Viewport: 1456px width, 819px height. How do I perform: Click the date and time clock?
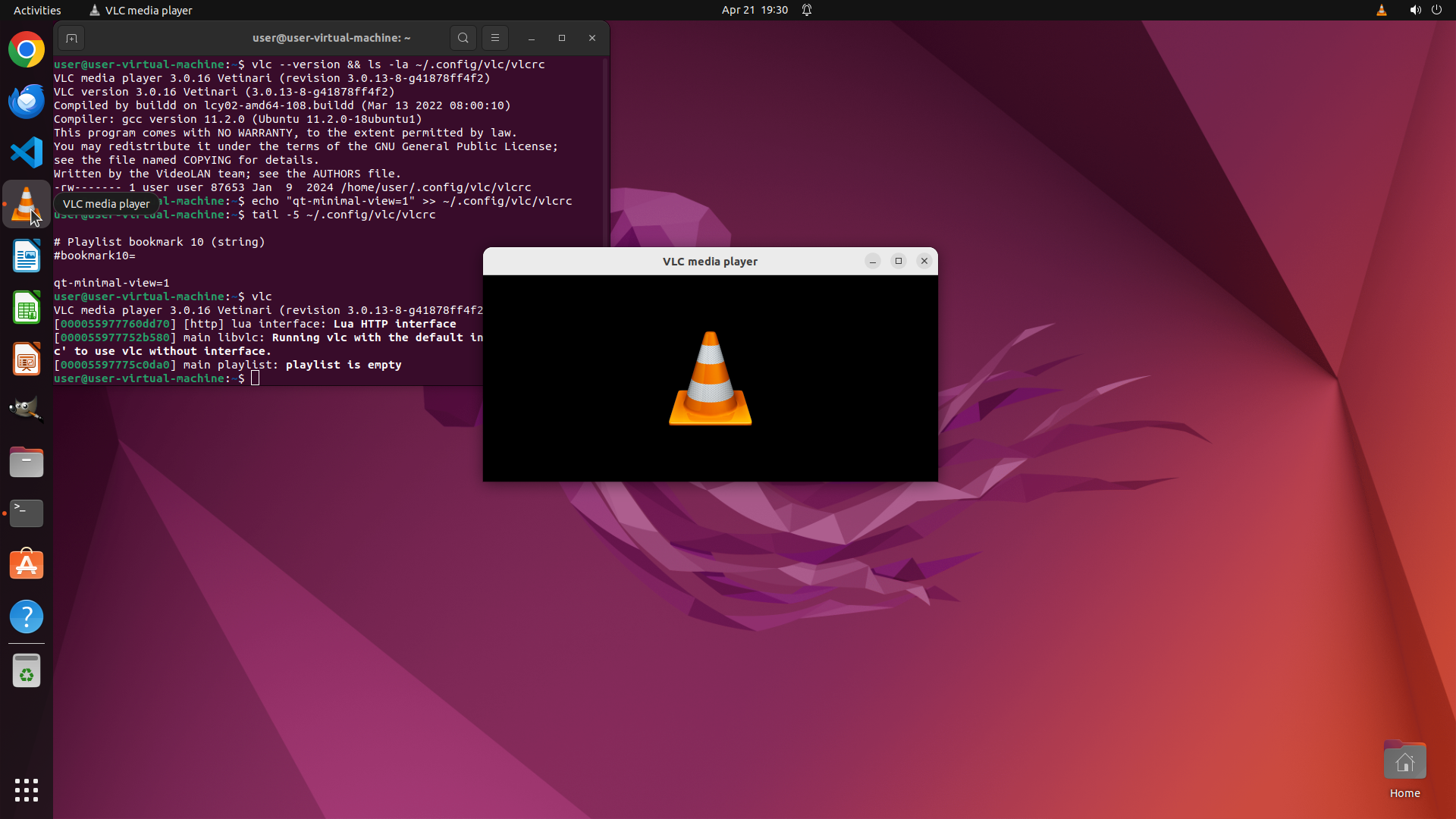(755, 10)
